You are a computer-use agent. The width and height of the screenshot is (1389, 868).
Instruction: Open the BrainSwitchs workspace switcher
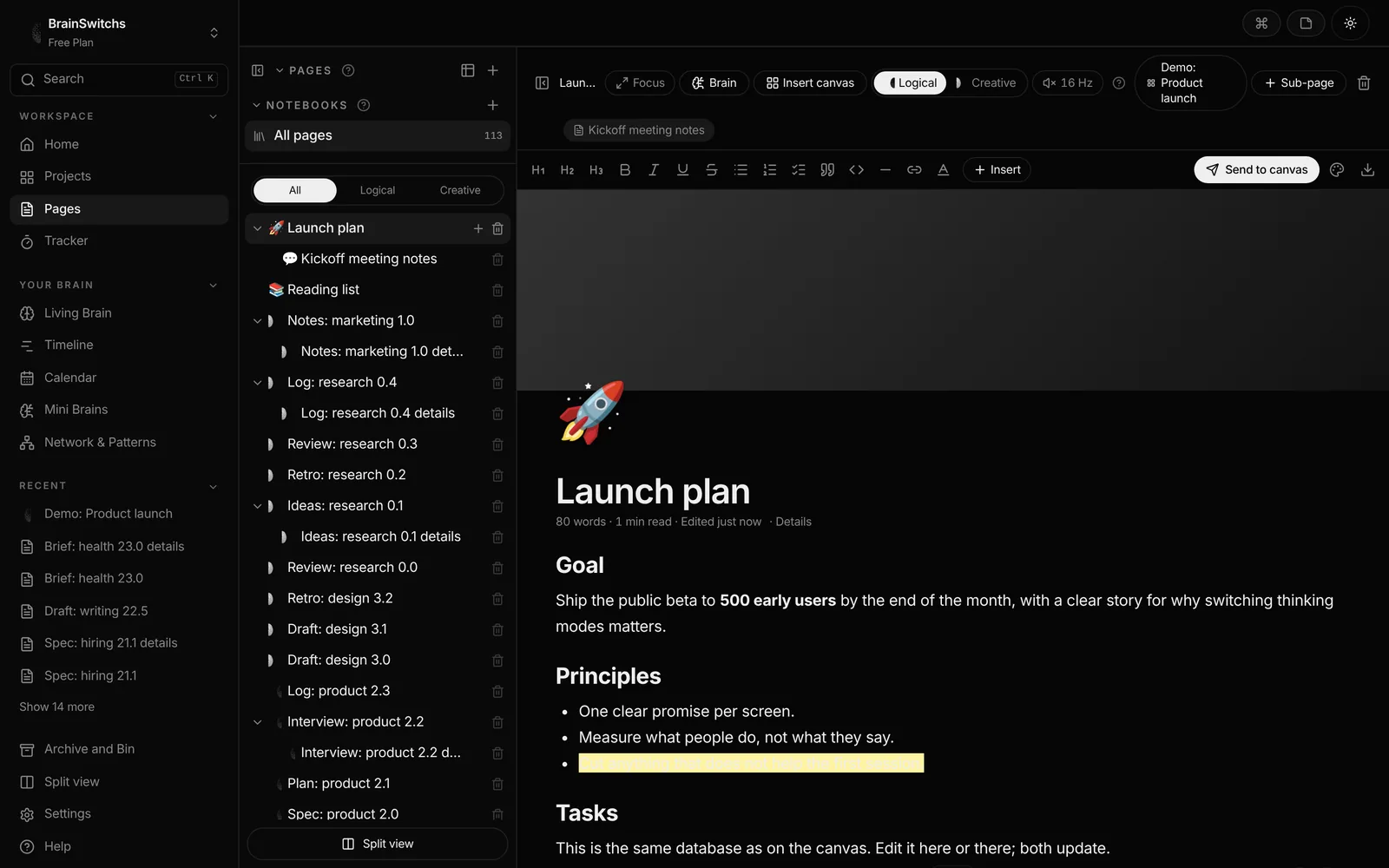[x=120, y=32]
